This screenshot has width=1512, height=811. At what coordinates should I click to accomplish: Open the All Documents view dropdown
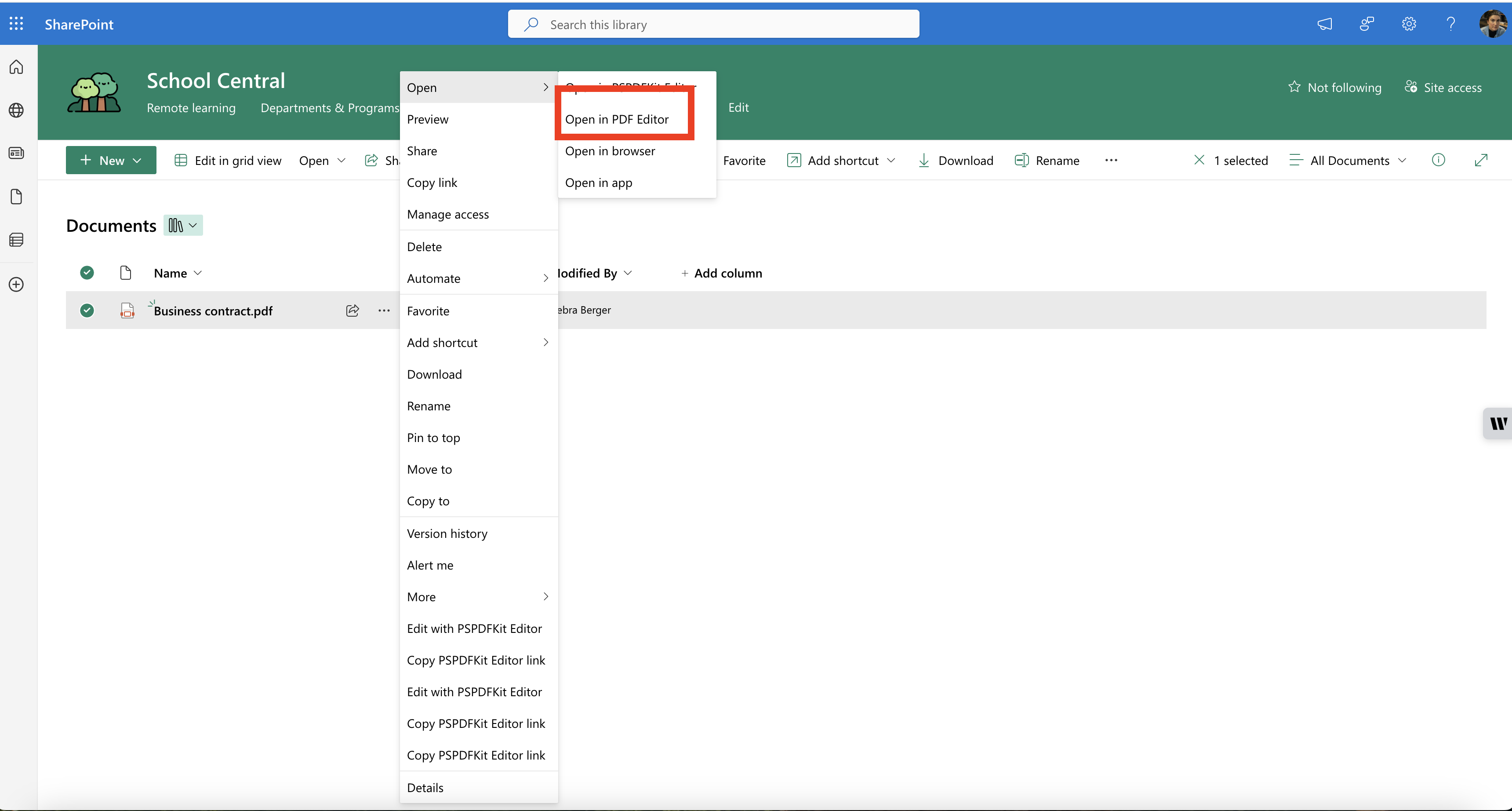coord(1348,160)
